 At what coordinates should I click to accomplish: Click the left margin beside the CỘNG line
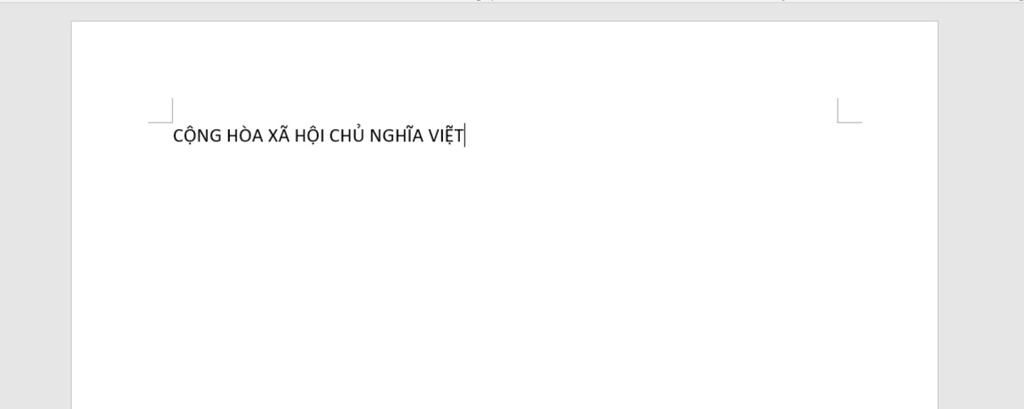(x=122, y=136)
